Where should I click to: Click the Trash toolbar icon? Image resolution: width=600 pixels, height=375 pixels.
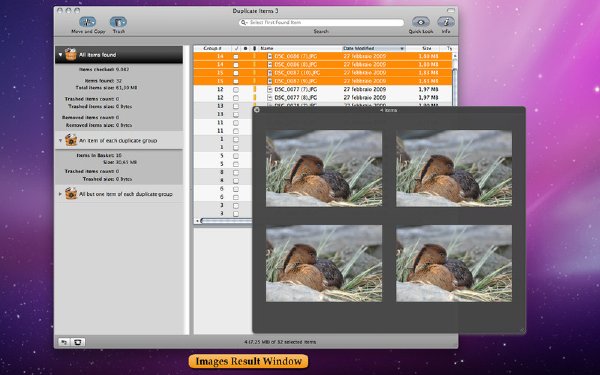[x=118, y=22]
